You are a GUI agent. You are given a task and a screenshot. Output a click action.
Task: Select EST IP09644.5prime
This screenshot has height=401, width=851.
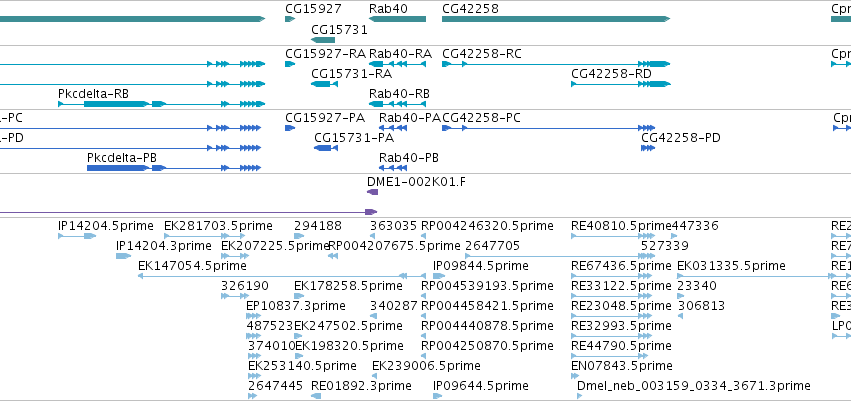pos(437,396)
